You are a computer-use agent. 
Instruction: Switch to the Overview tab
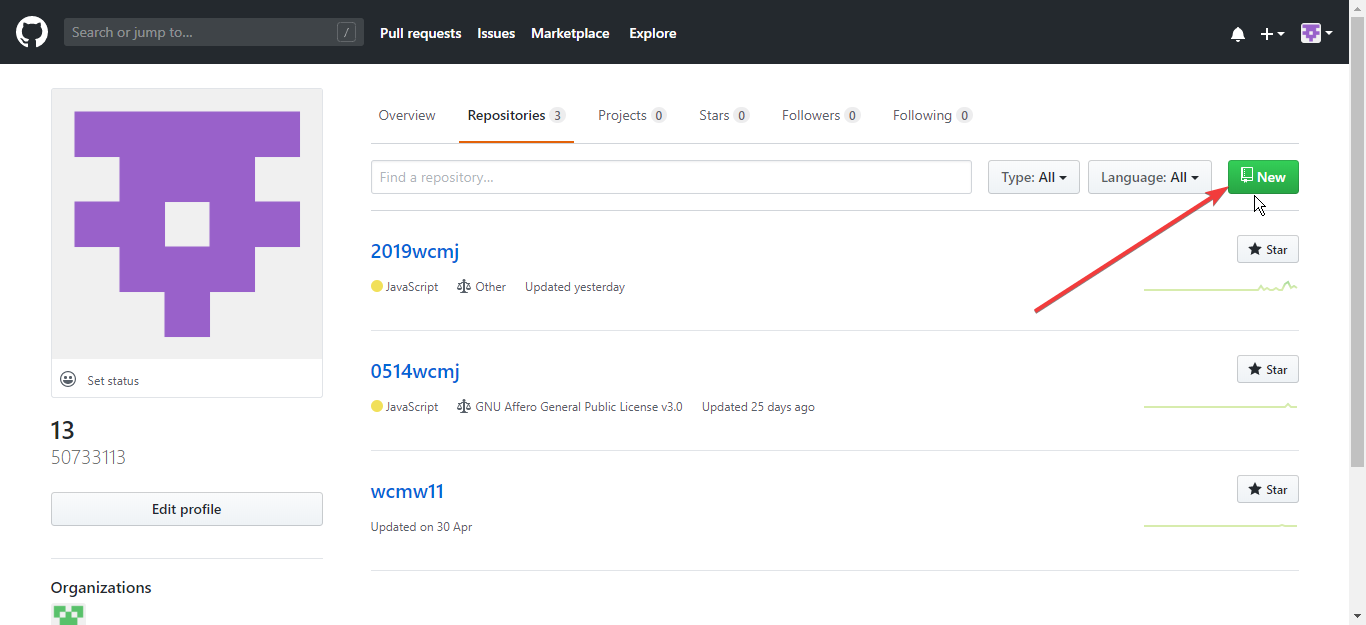(x=407, y=115)
